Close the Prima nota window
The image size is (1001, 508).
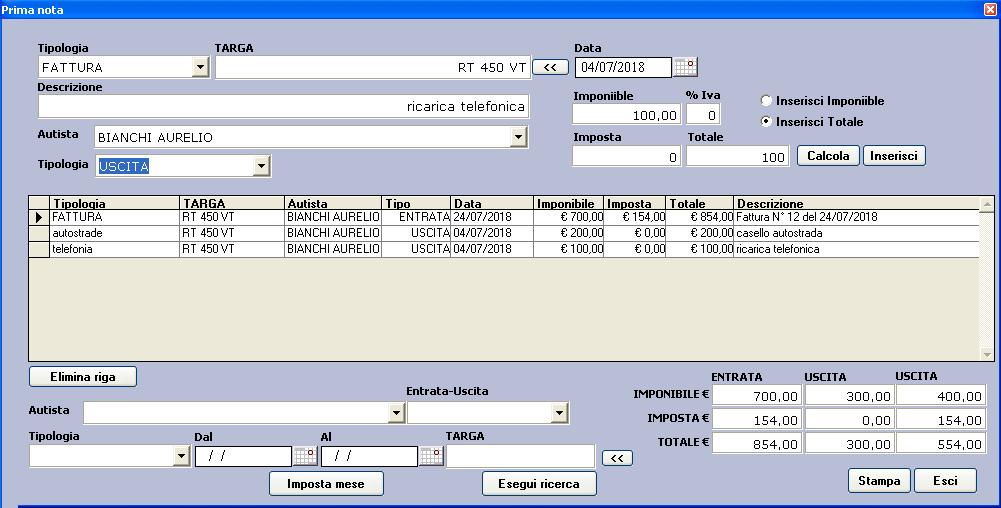pyautogui.click(x=990, y=10)
